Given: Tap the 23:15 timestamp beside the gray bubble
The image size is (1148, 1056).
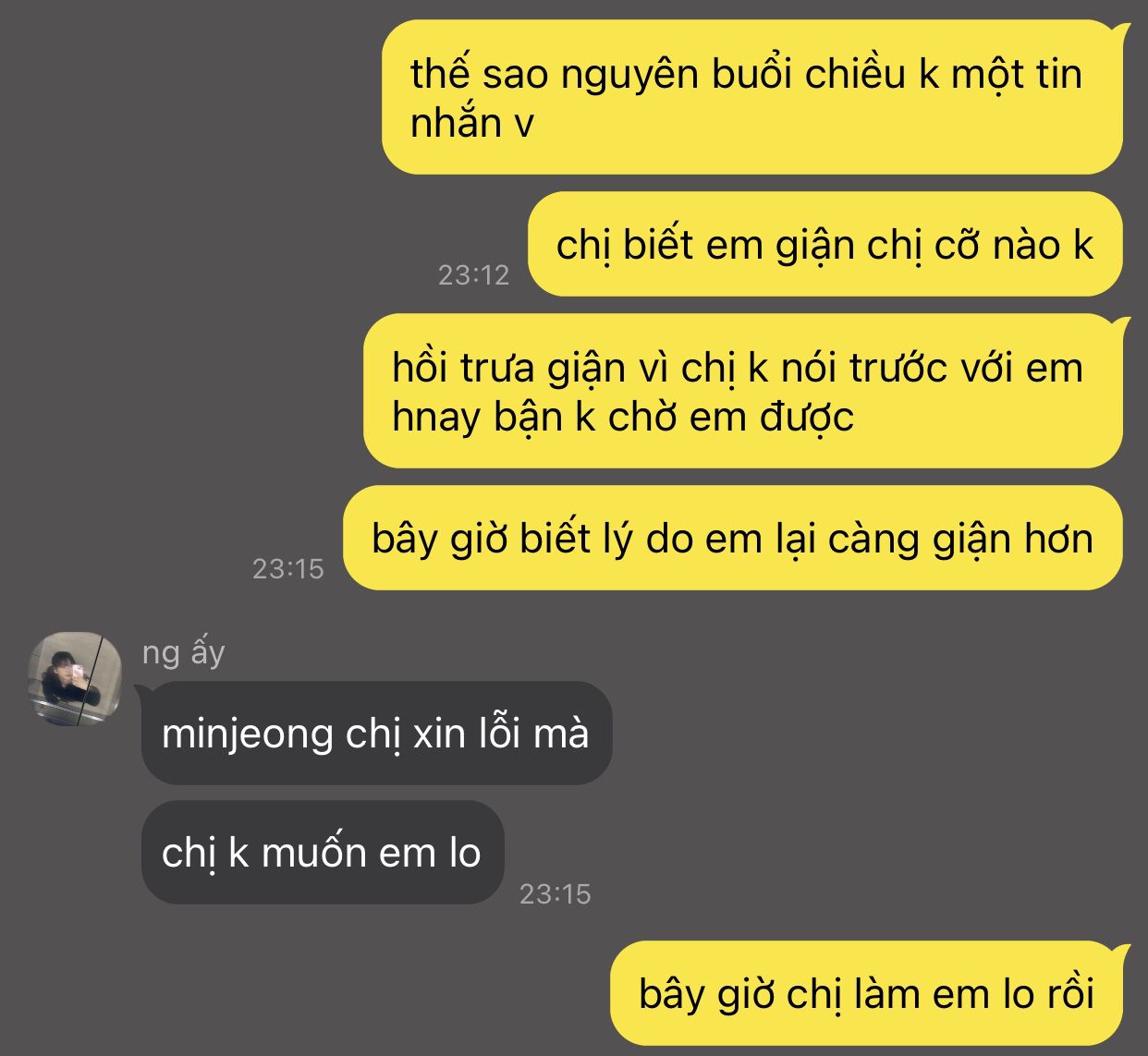Looking at the screenshot, I should [555, 893].
